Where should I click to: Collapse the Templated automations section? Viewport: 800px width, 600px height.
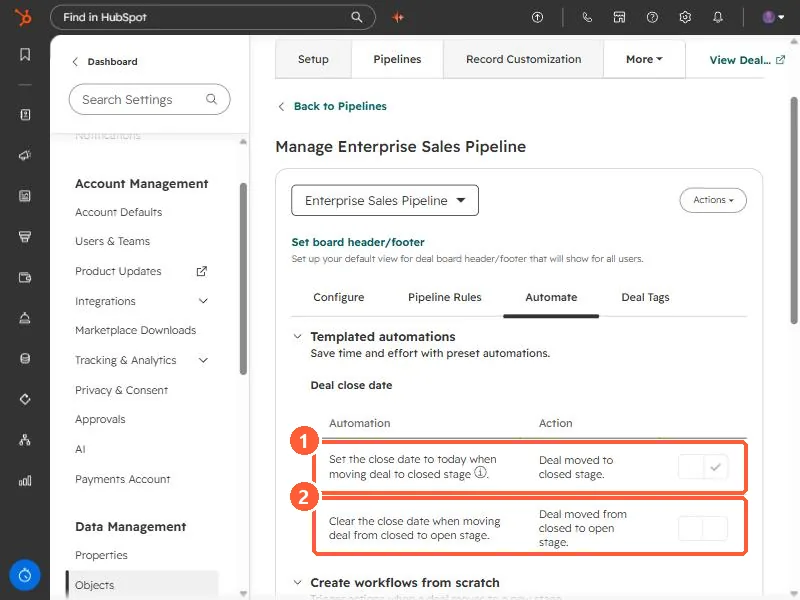pyautogui.click(x=297, y=336)
